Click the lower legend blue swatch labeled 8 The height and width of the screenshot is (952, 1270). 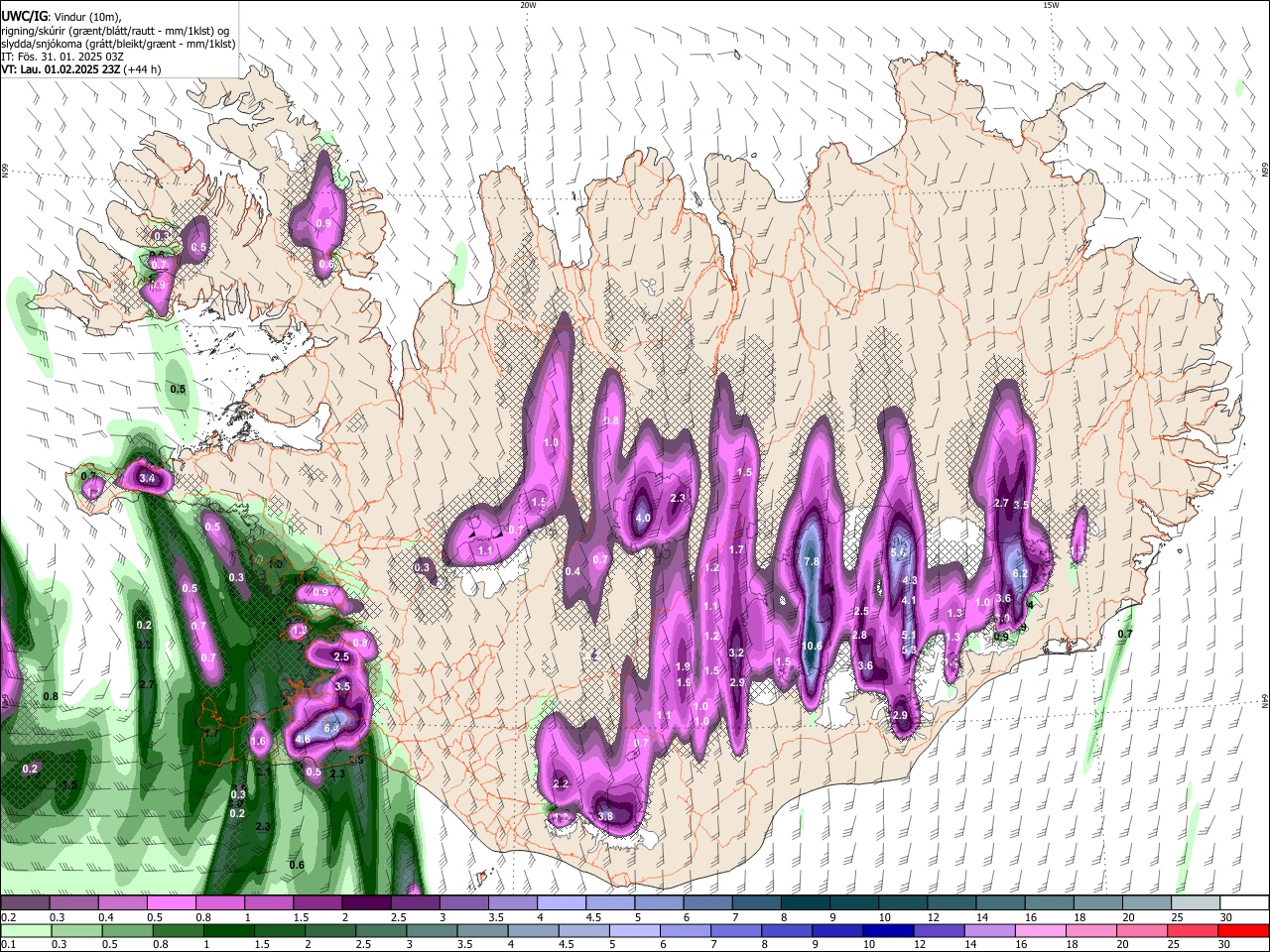tap(787, 930)
